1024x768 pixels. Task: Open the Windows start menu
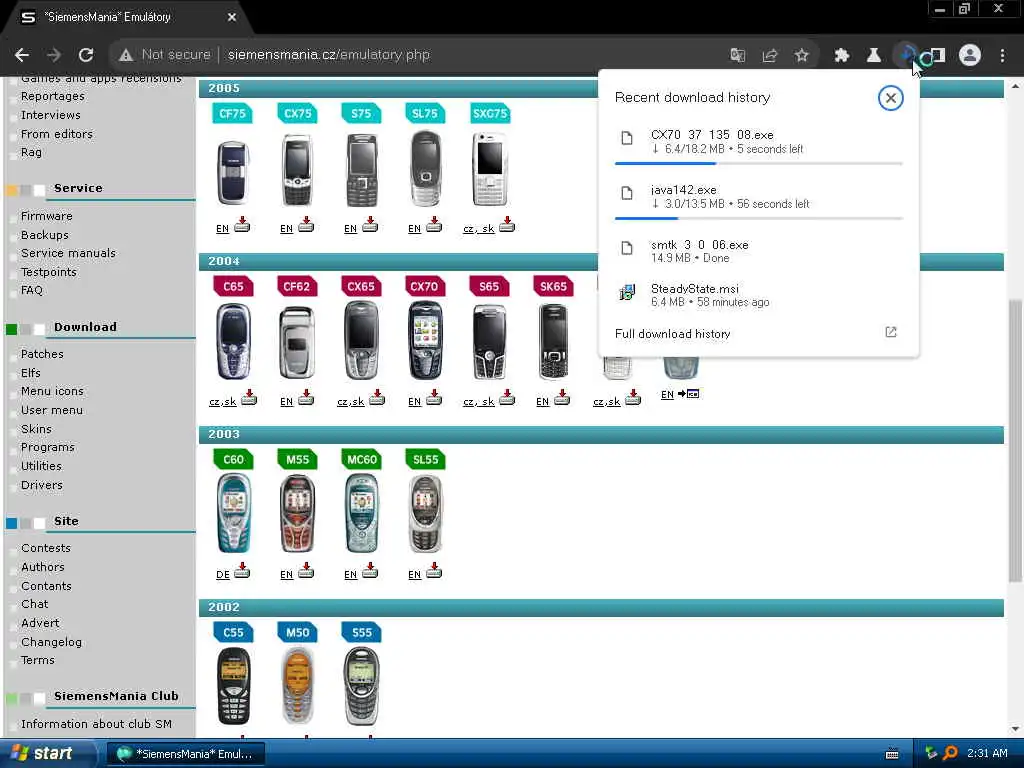[x=46, y=753]
